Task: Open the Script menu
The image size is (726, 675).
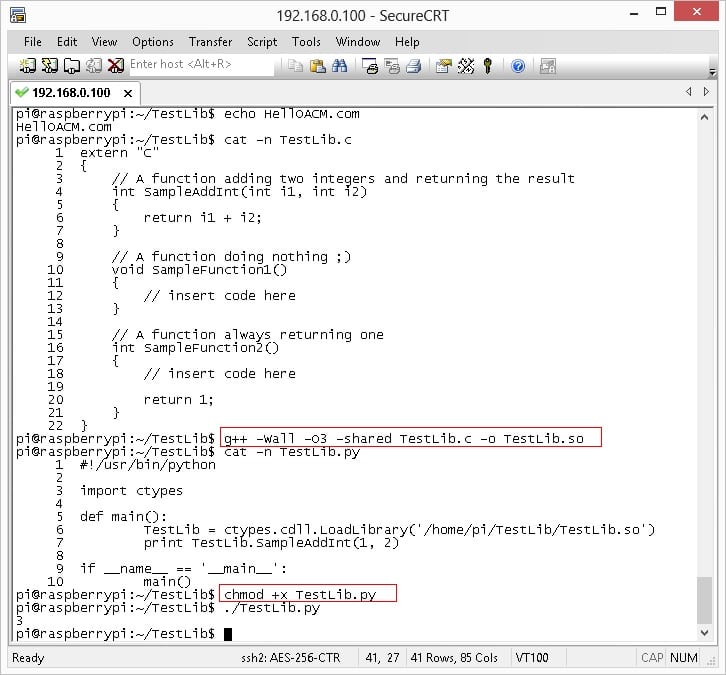Action: click(262, 42)
